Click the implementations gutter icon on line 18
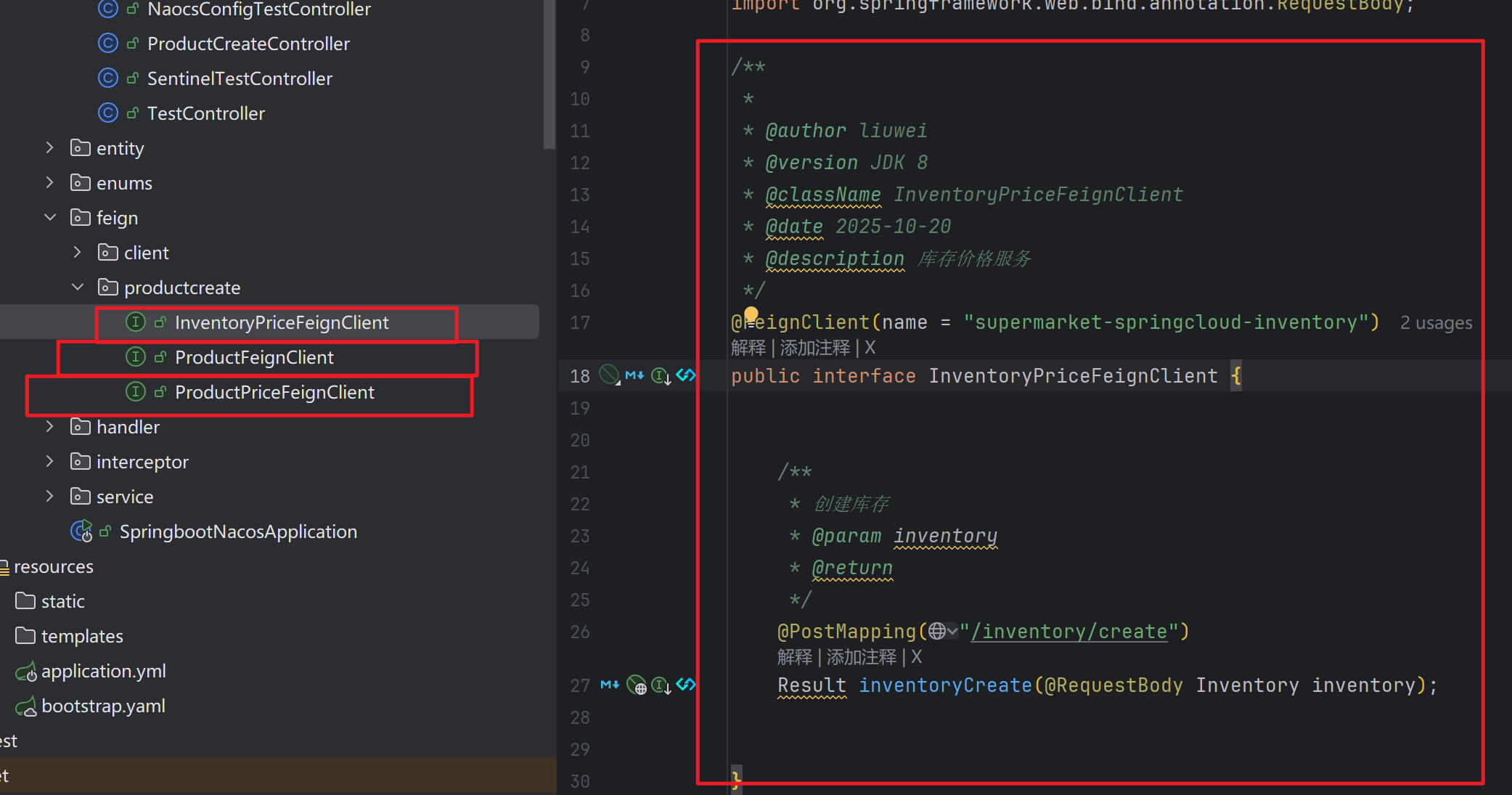The width and height of the screenshot is (1512, 795). (x=660, y=376)
